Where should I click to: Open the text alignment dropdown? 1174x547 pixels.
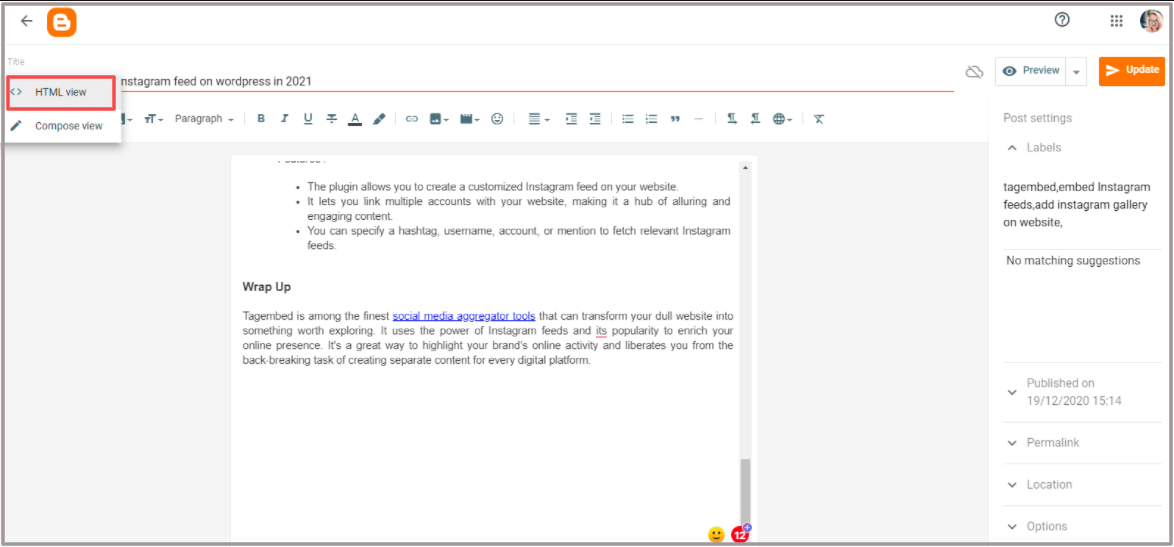539,118
